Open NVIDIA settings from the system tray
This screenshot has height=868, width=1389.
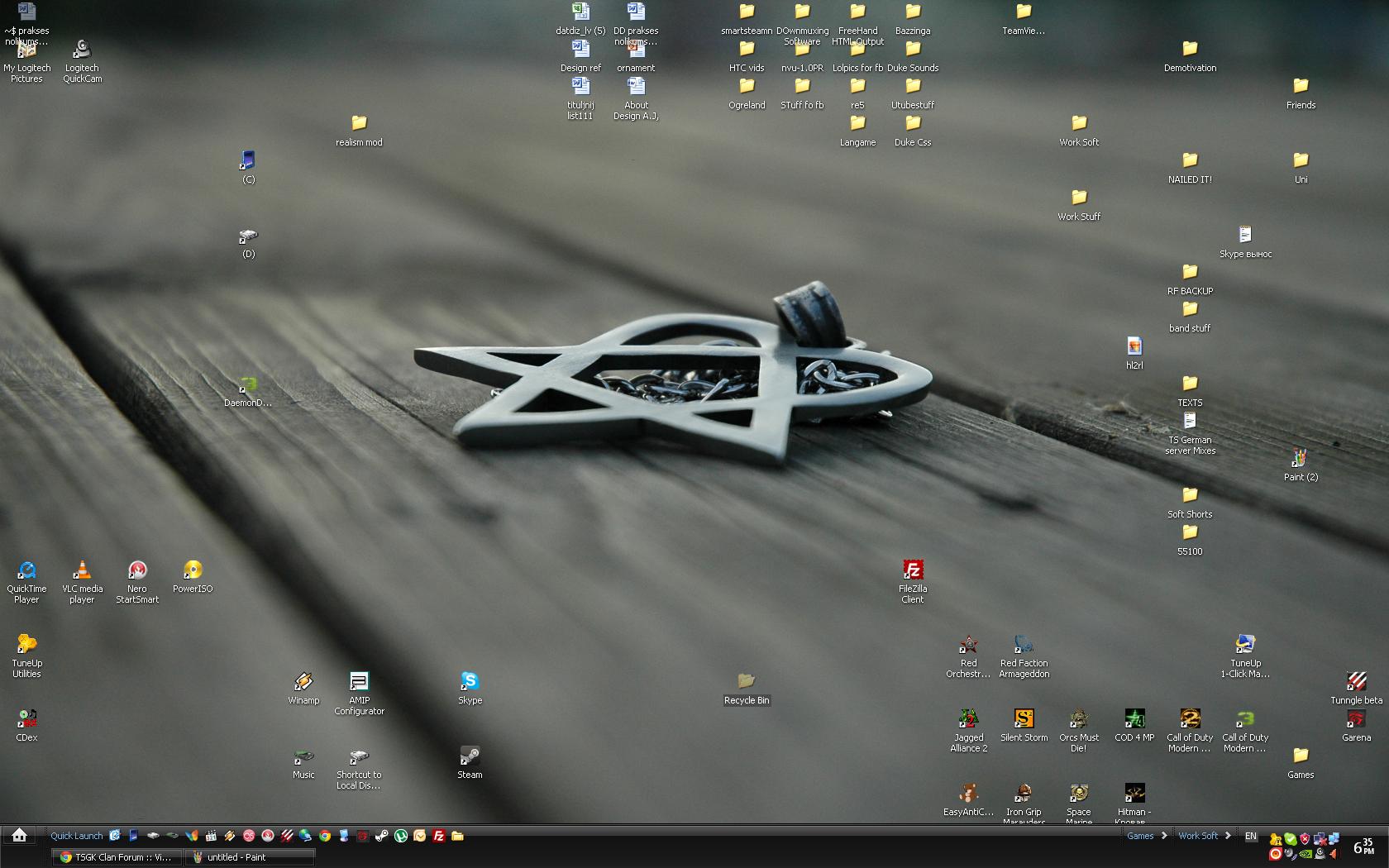pos(1305,854)
